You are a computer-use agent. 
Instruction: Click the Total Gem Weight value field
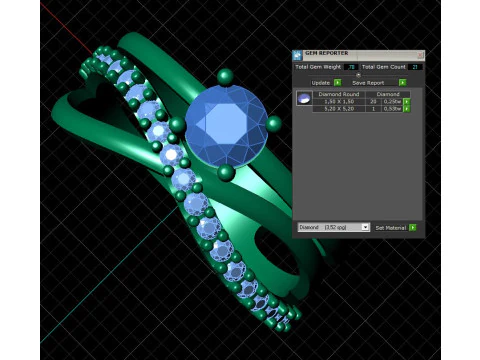pos(351,67)
